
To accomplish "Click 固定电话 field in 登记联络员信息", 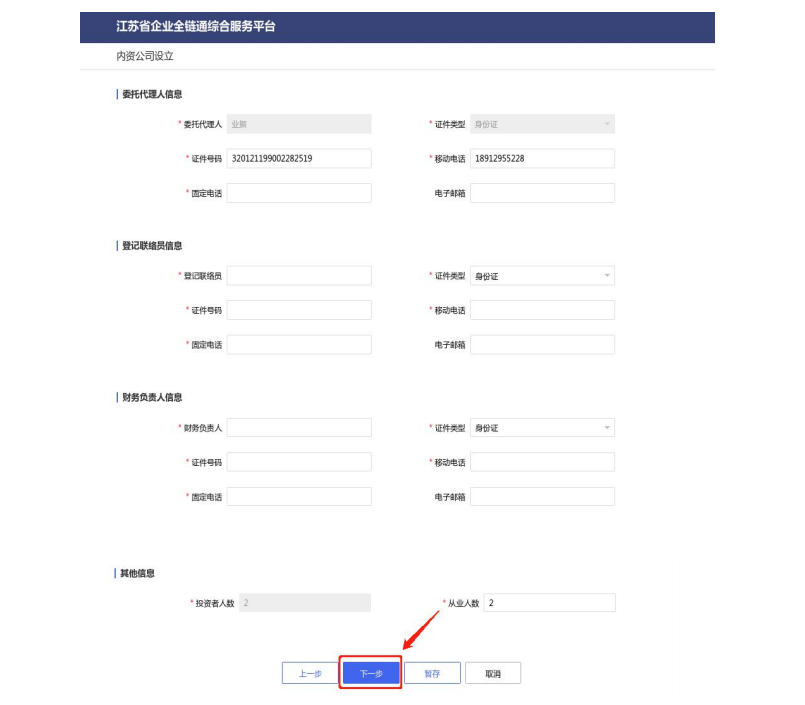I will pyautogui.click(x=299, y=345).
